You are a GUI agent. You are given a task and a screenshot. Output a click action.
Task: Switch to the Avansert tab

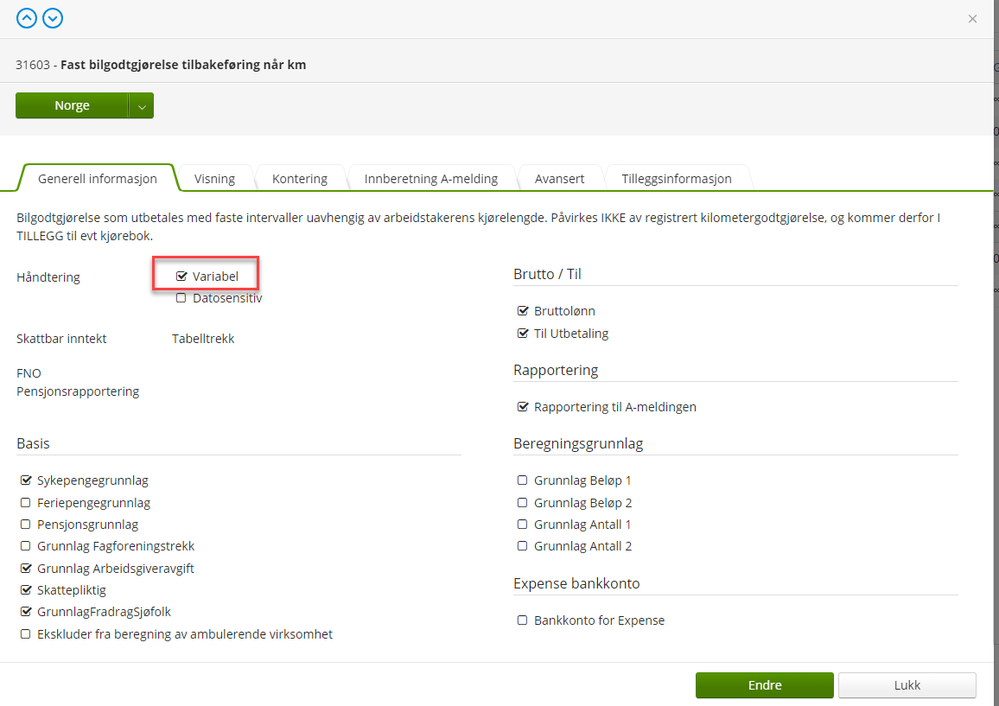click(559, 178)
